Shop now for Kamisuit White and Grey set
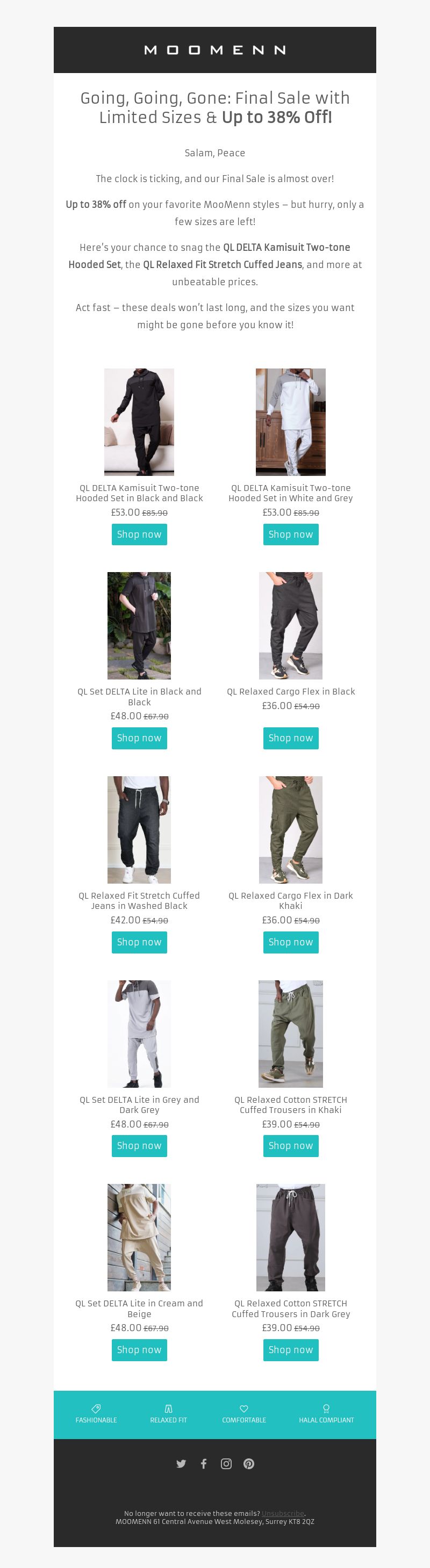 click(x=291, y=534)
